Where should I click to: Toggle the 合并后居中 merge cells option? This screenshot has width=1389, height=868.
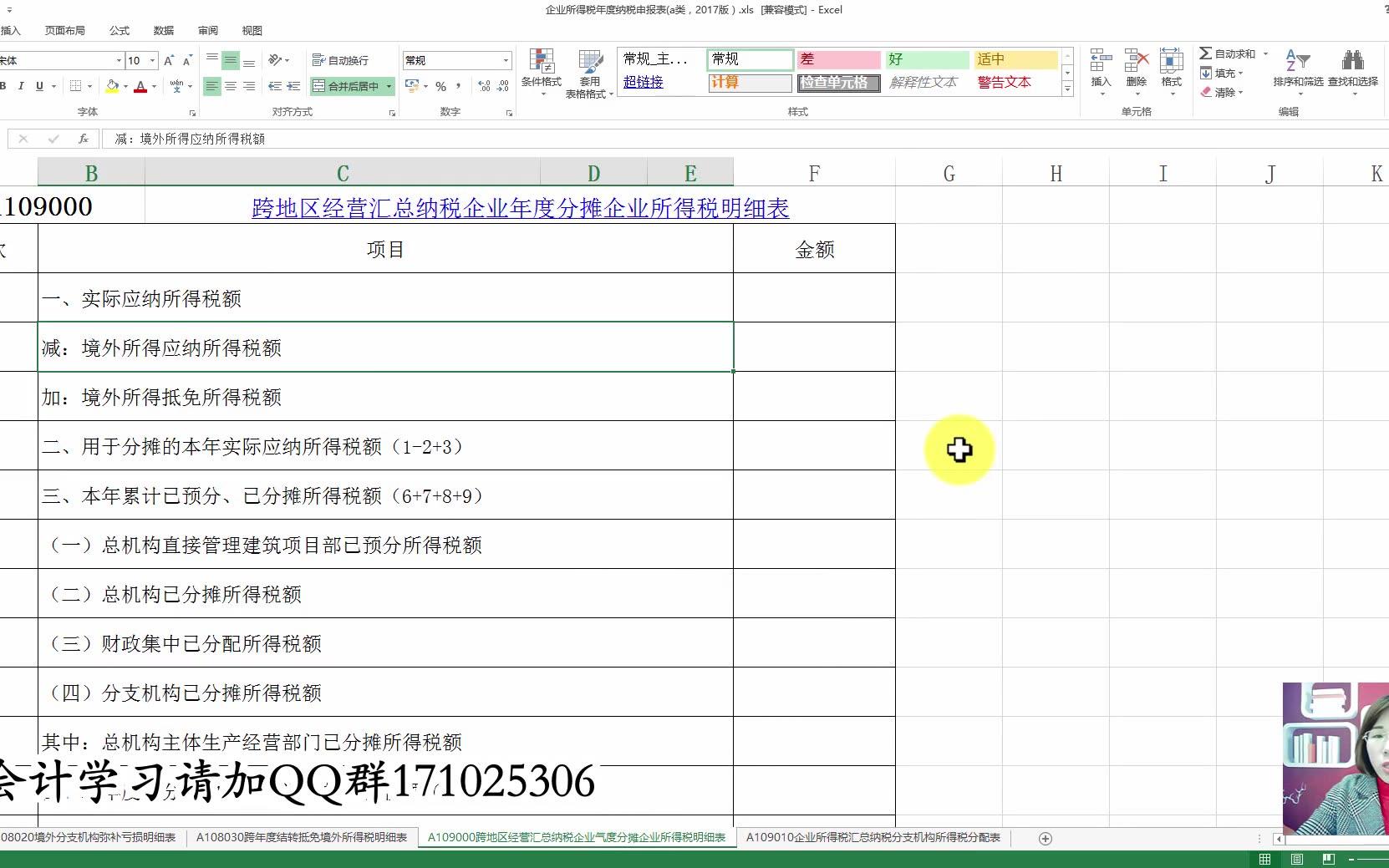347,86
